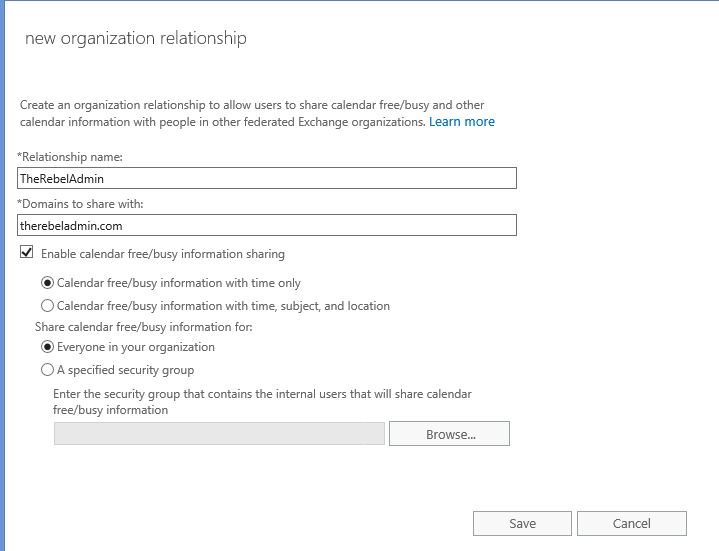This screenshot has height=551, width=719.
Task: Save the new organization relationship
Action: 522,523
